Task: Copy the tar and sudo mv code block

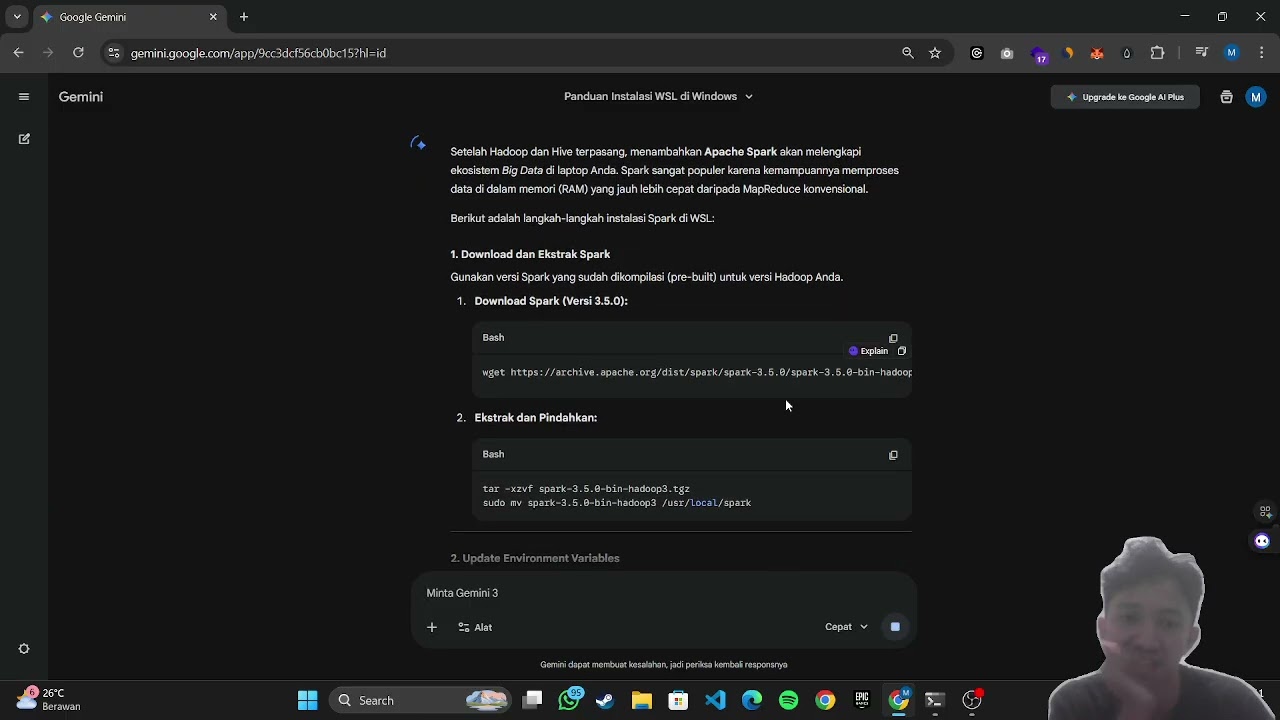Action: 893,455
